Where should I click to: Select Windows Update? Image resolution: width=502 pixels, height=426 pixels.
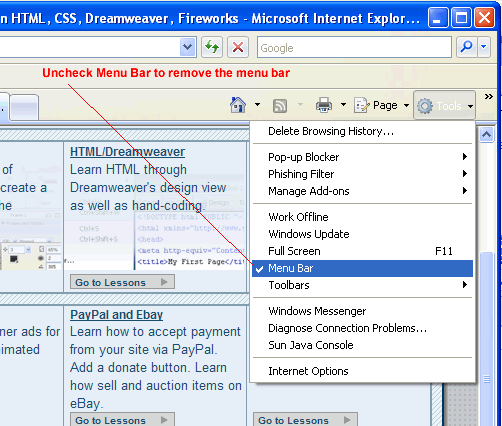point(363,234)
